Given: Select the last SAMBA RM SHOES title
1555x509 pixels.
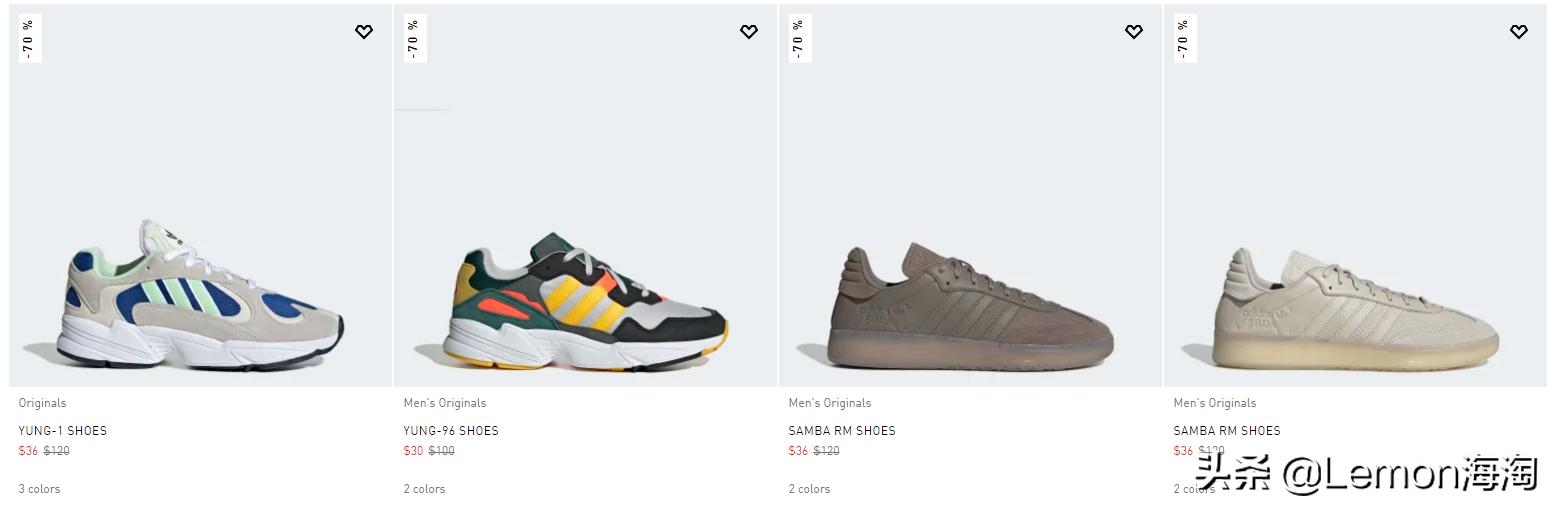Looking at the screenshot, I should coord(1227,431).
